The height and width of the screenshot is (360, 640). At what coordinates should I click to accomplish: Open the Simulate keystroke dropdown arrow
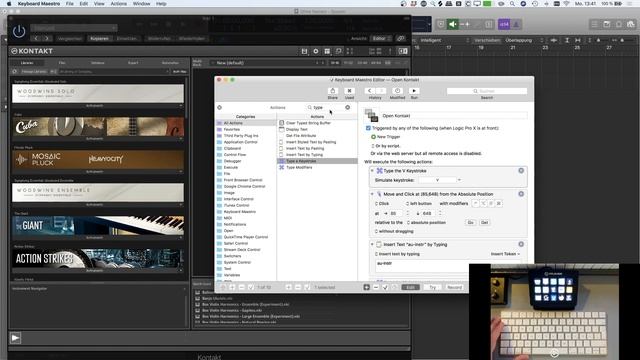point(459,180)
